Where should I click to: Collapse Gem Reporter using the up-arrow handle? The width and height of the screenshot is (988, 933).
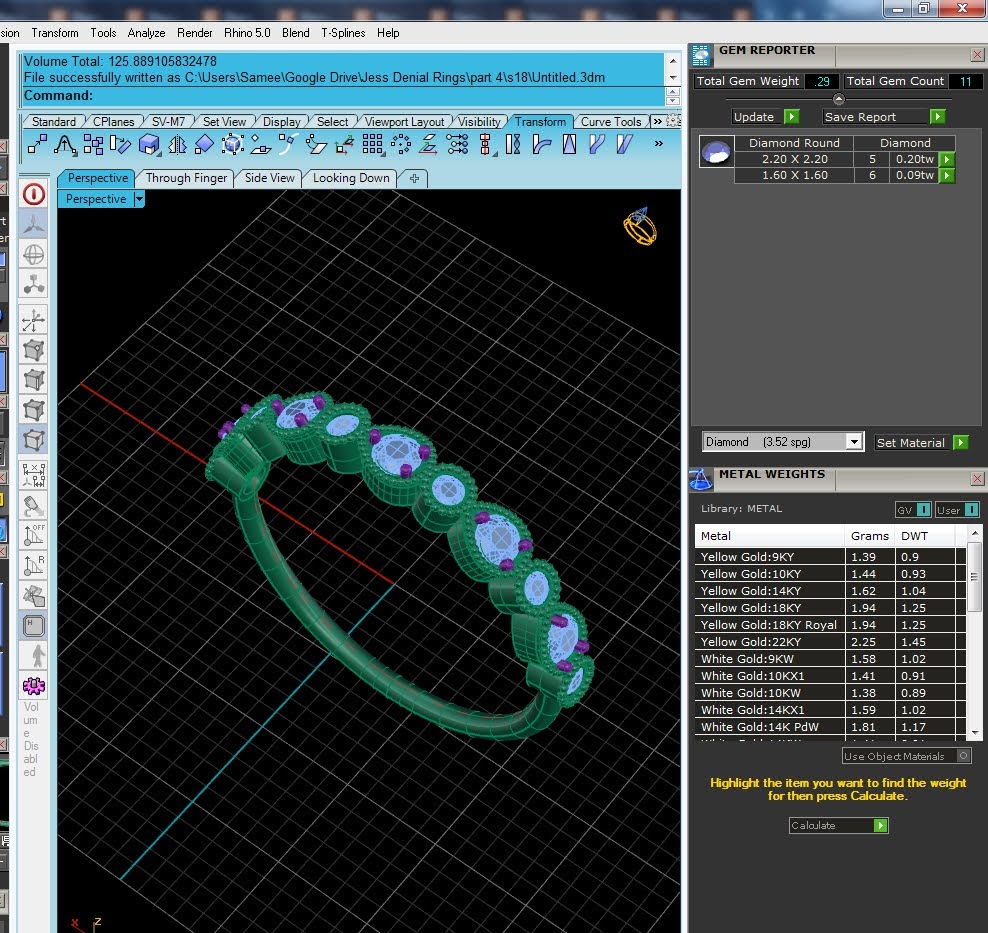click(838, 99)
